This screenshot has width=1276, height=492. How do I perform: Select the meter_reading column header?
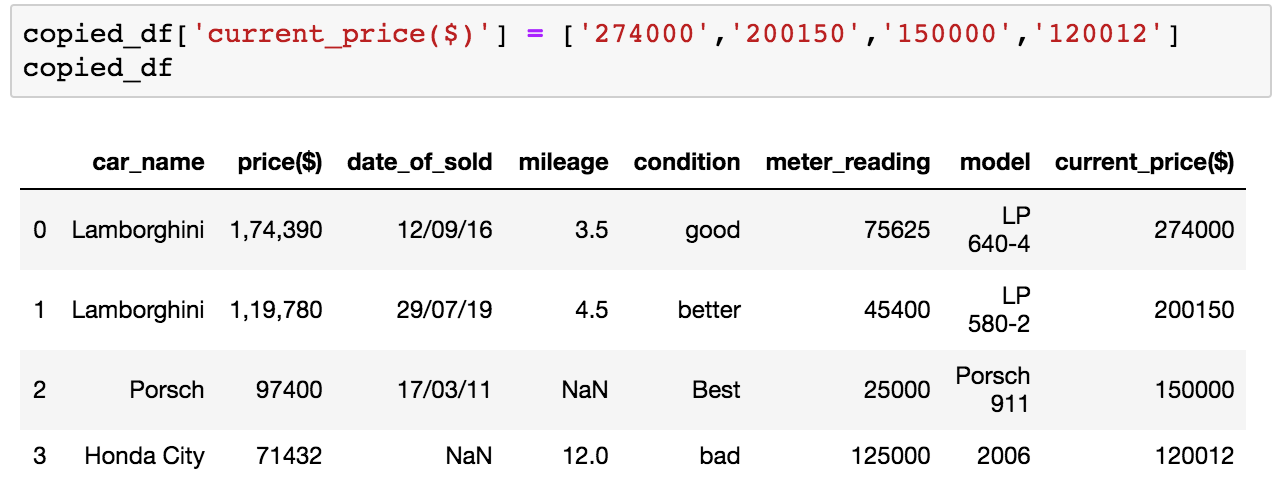848,162
